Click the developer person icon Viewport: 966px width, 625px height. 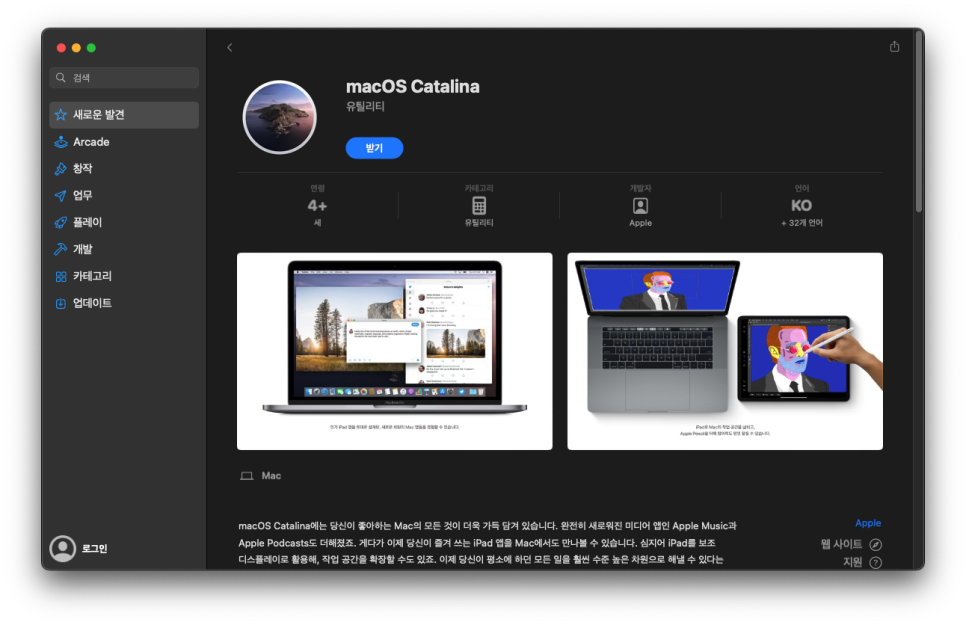click(x=640, y=206)
